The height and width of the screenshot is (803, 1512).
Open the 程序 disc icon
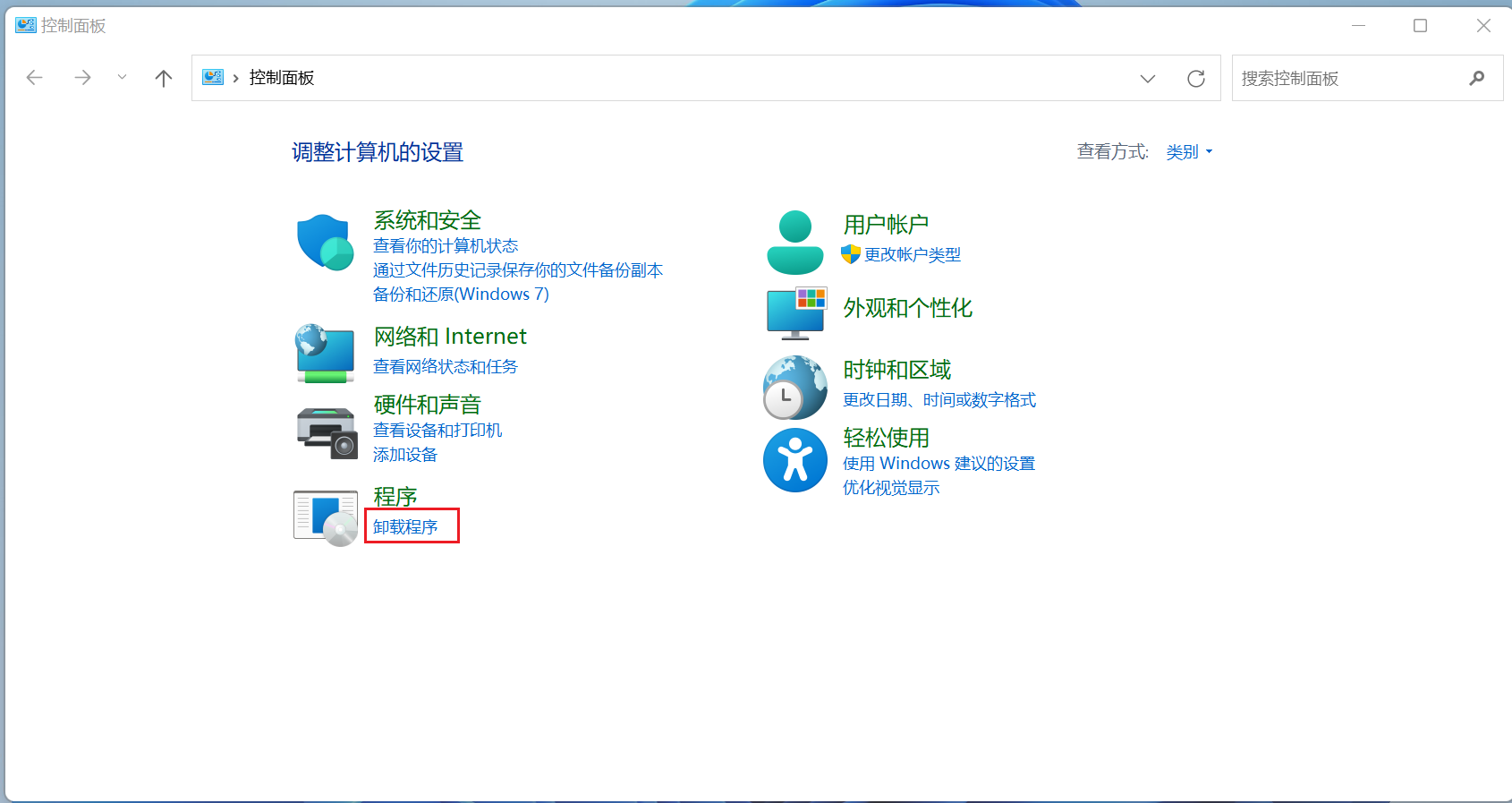click(x=326, y=517)
